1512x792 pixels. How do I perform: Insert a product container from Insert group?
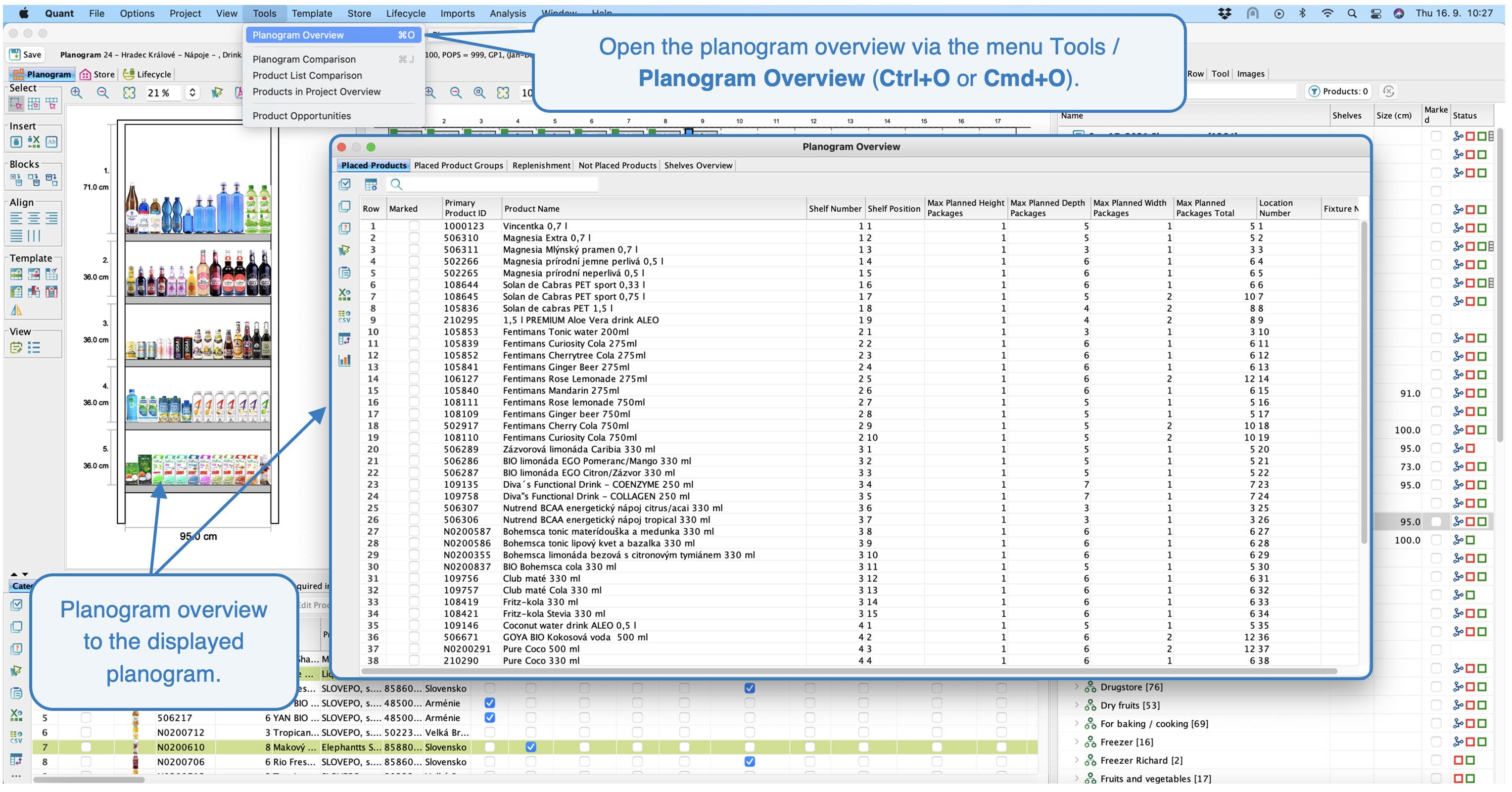point(16,142)
